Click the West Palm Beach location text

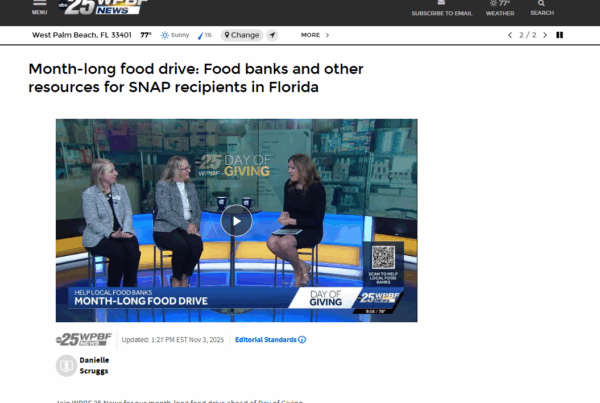[x=82, y=35]
